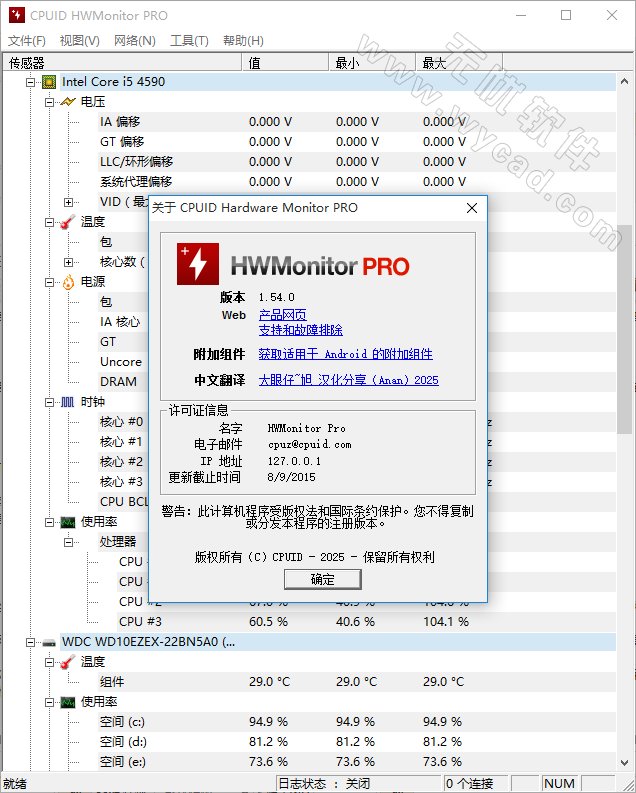This screenshot has width=636, height=793.
Task: Collapse the 处理器 utilization node
Action: [x=68, y=543]
